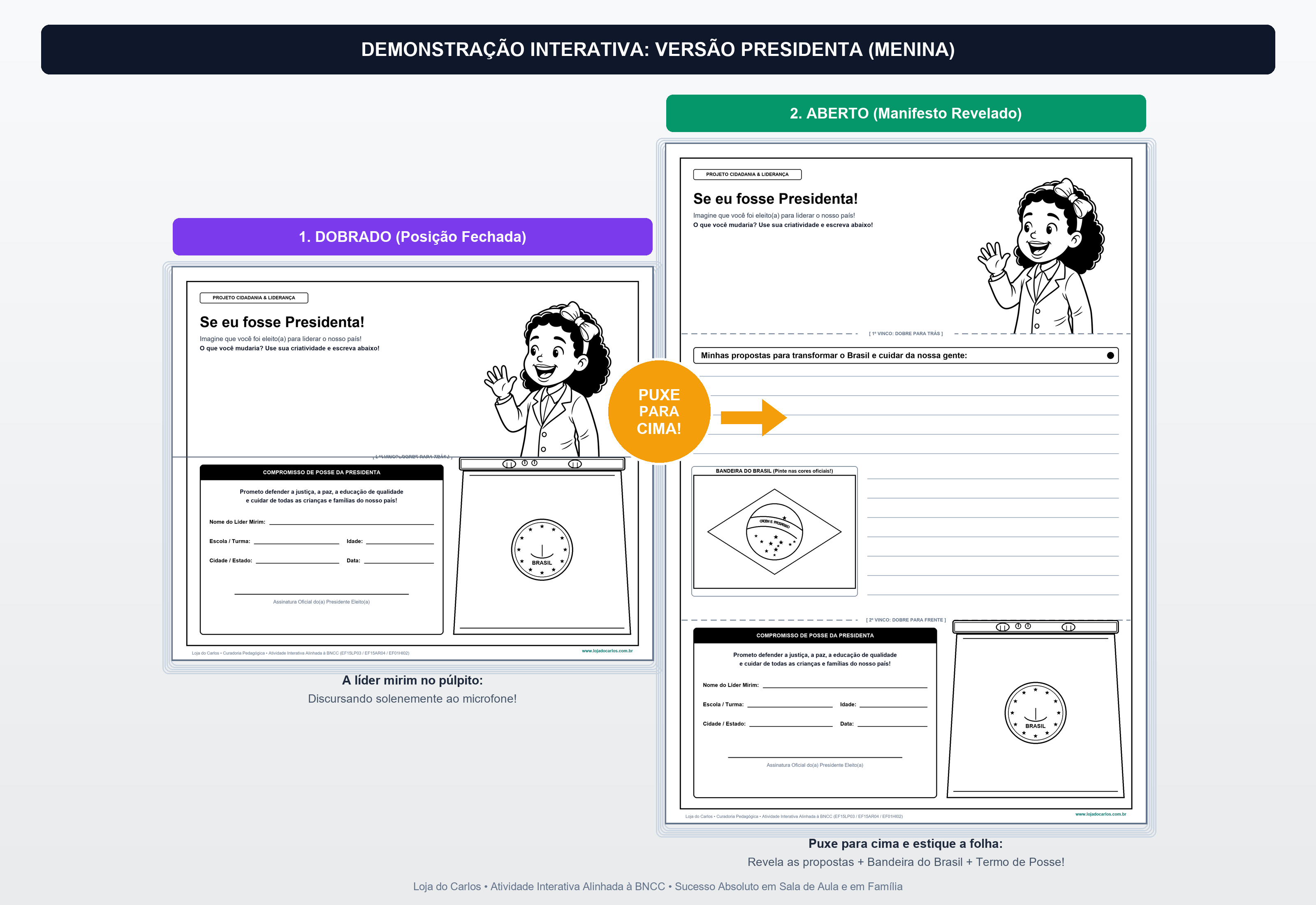Open www.lojadocarlos.com.br link on open sheet
This screenshot has height=905, width=1316.
pos(1101,814)
